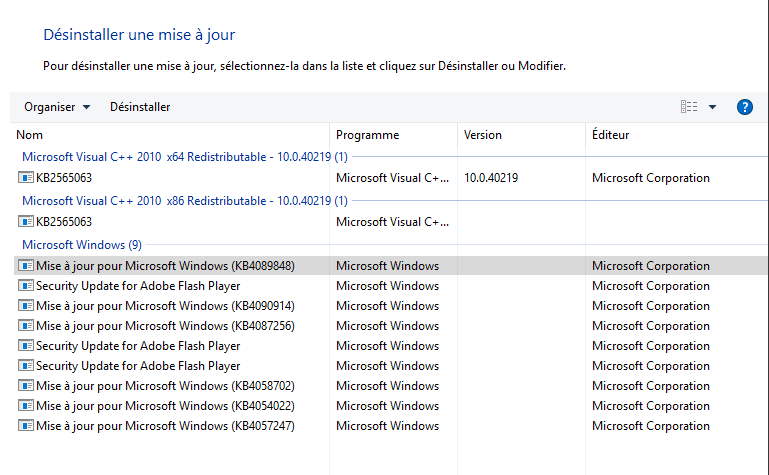Collapse the Visual C++ 2010 x86 Redistributable group
This screenshot has width=769, height=475.
[x=185, y=201]
